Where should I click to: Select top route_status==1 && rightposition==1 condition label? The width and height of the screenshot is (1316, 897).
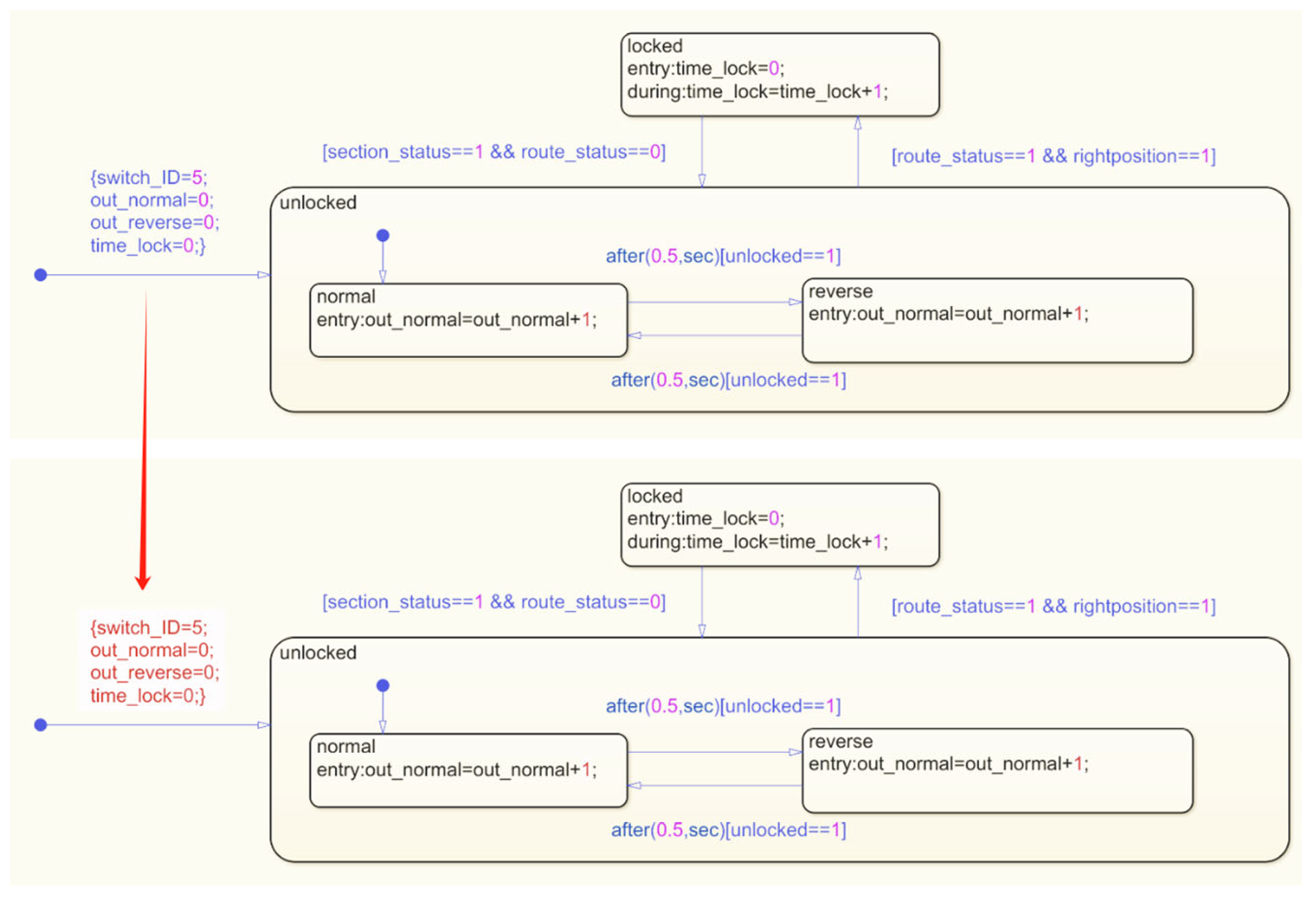pyautogui.click(x=1053, y=156)
